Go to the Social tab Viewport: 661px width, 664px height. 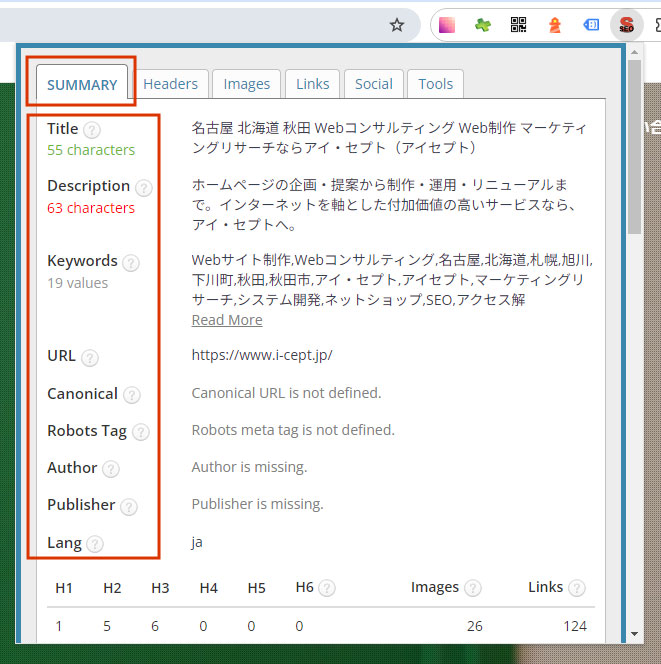[373, 84]
